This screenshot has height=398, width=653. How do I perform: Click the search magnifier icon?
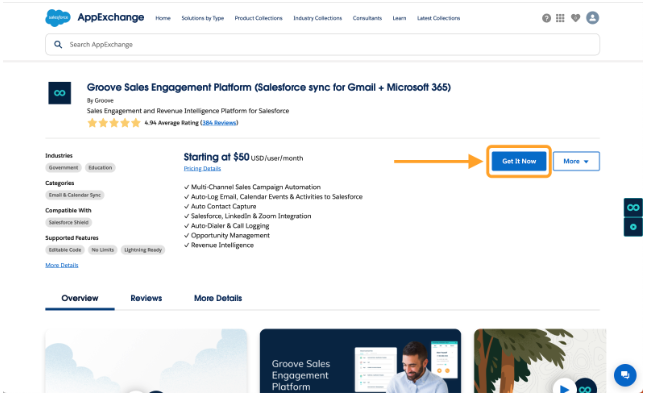(x=58, y=45)
